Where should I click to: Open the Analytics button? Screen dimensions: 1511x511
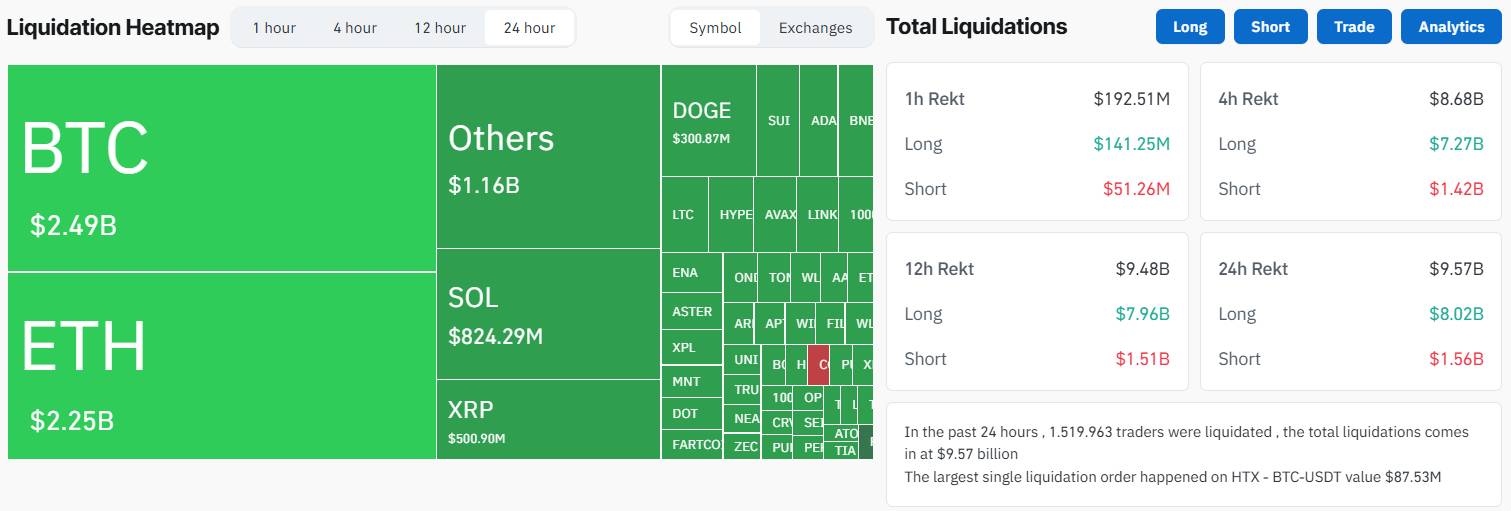click(x=1450, y=27)
